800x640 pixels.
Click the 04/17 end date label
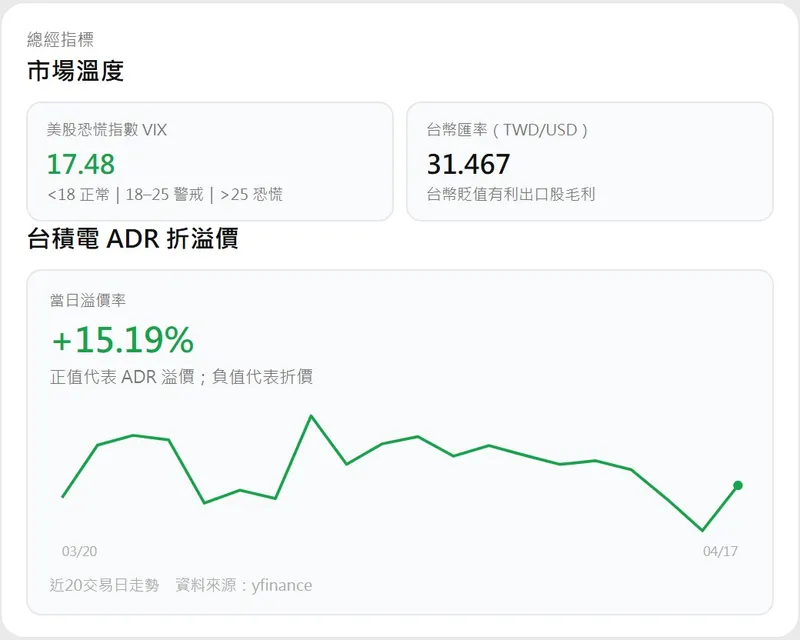coord(720,551)
